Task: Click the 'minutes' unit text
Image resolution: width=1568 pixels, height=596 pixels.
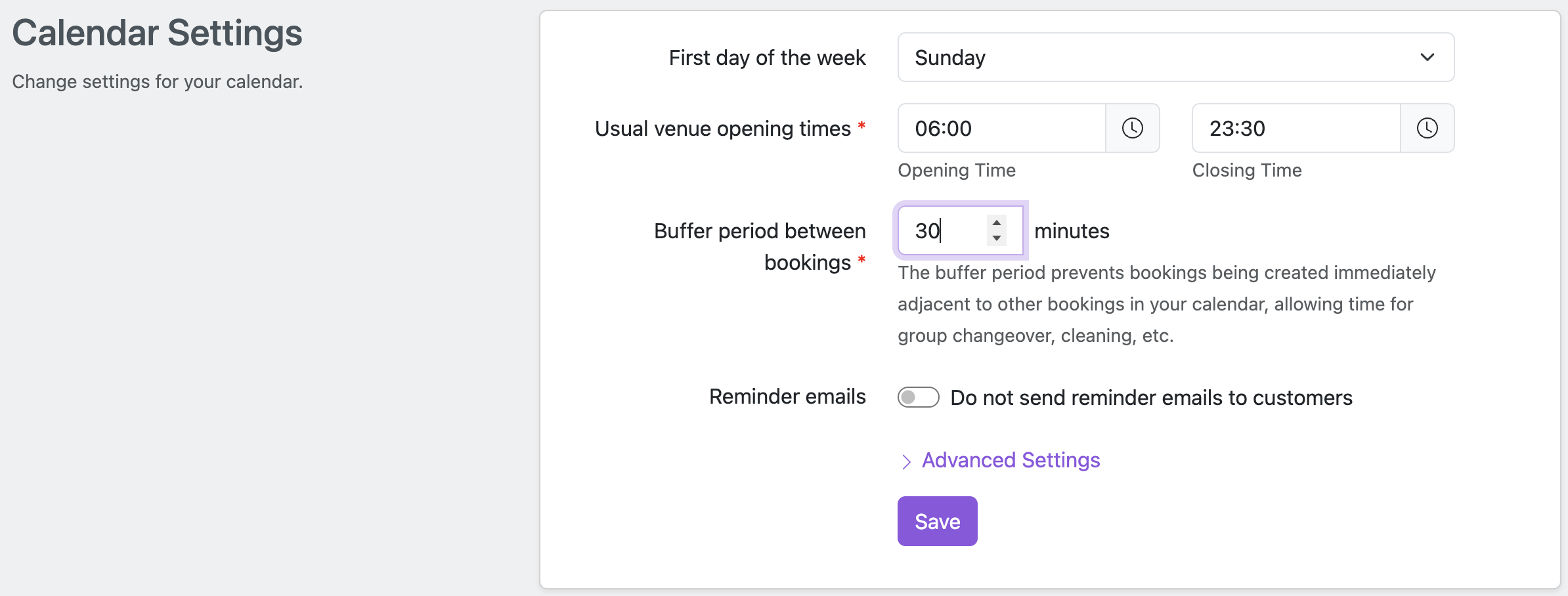Action: pos(1072,231)
